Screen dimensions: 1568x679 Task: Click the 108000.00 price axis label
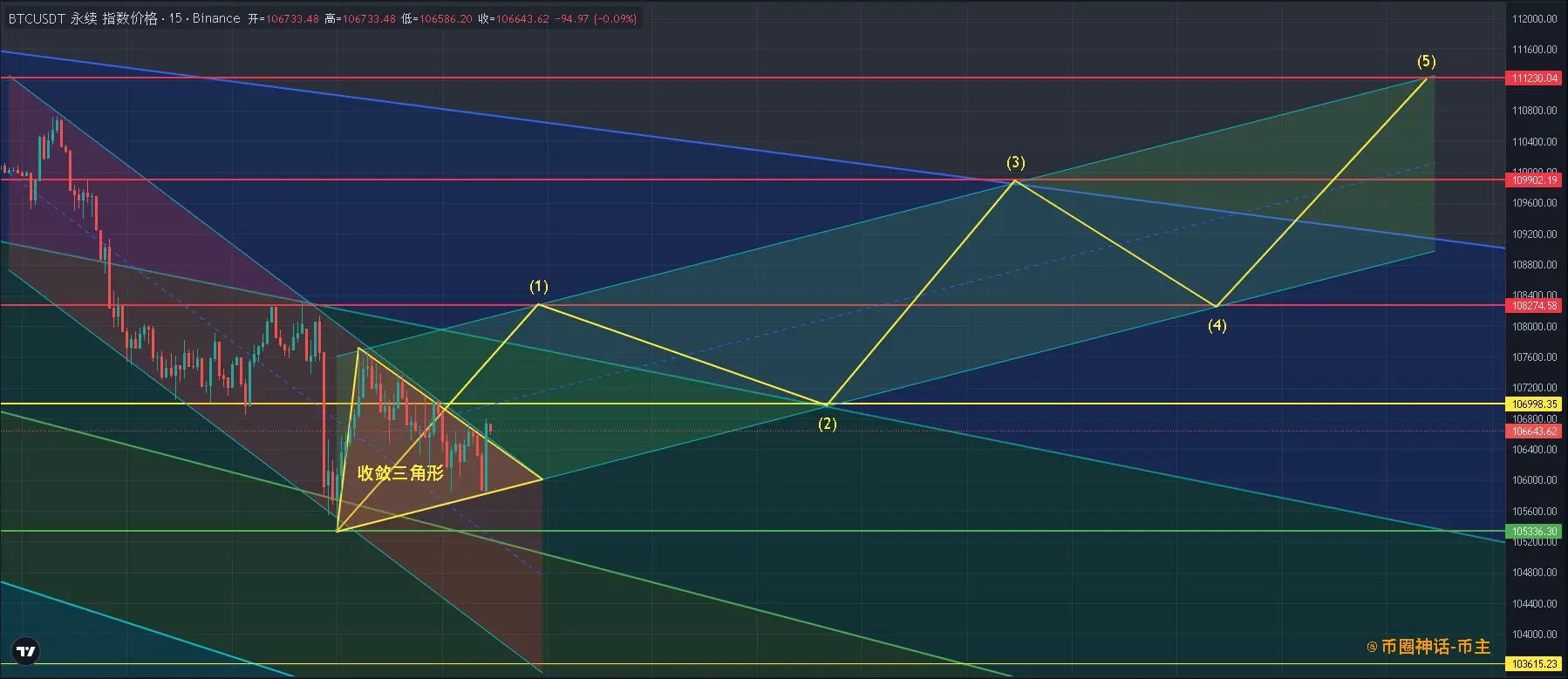[1535, 327]
